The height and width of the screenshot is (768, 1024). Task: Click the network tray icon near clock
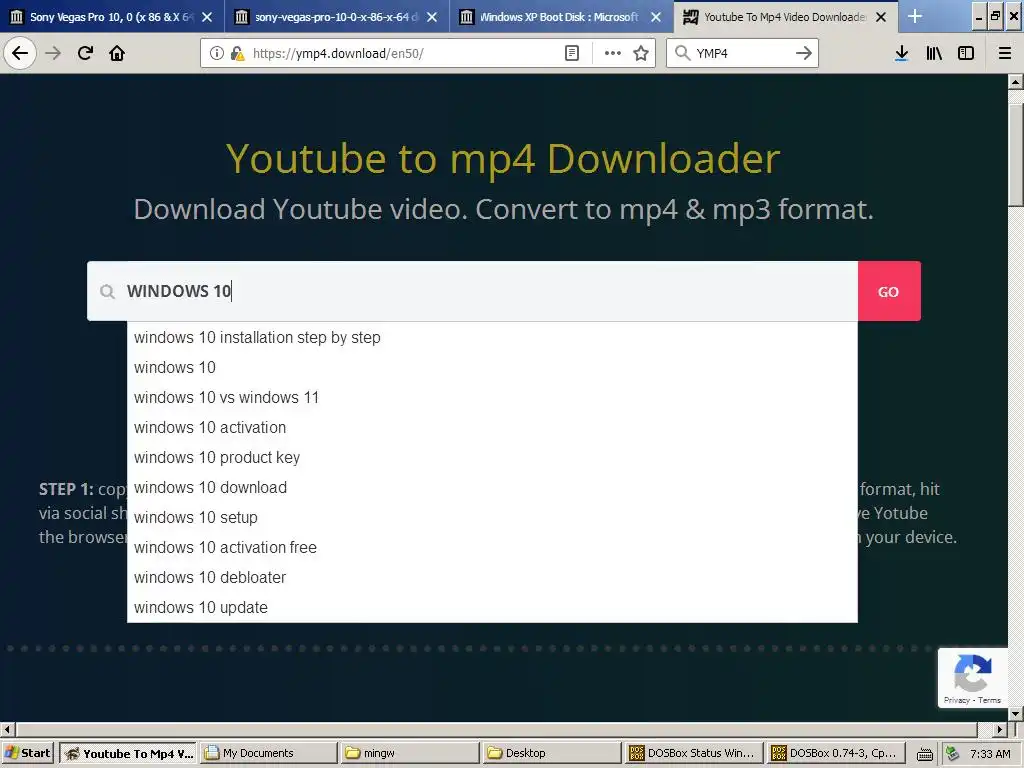tap(952, 753)
